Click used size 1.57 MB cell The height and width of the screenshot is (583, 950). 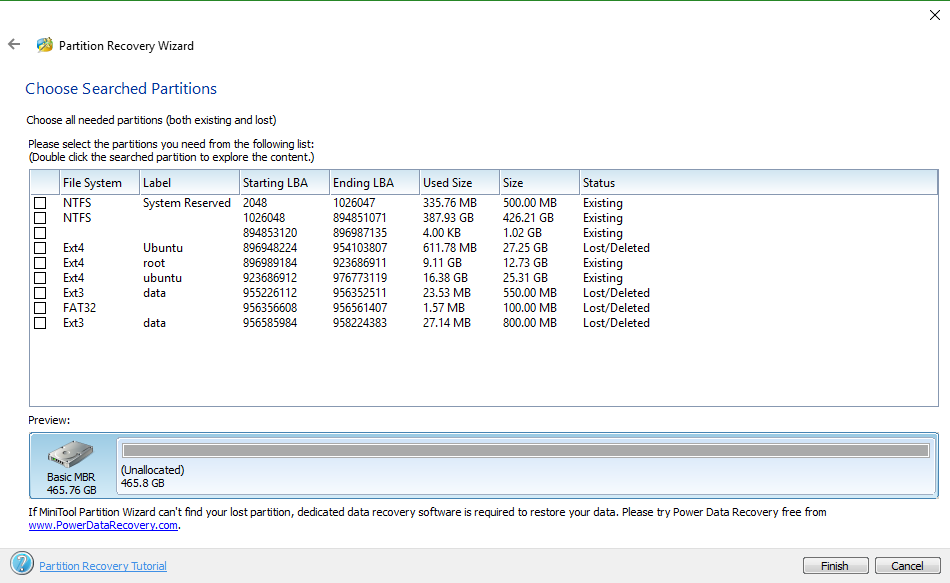[x=444, y=308]
